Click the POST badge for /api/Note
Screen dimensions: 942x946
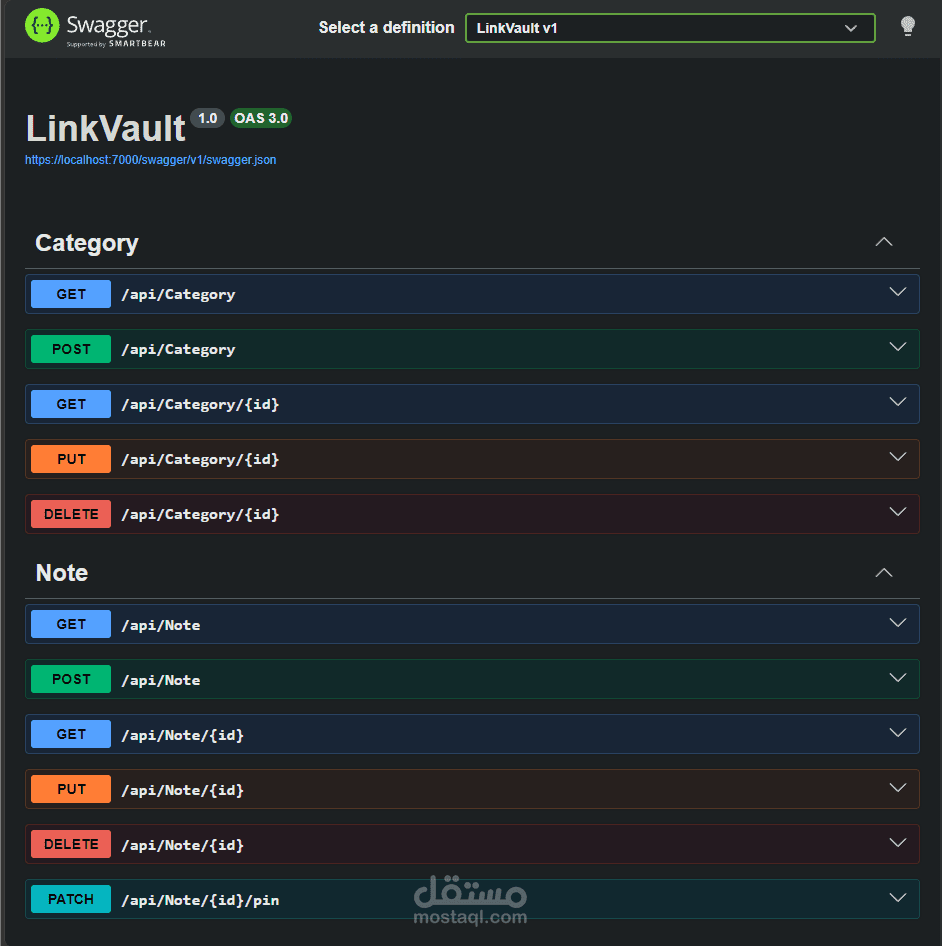(71, 679)
